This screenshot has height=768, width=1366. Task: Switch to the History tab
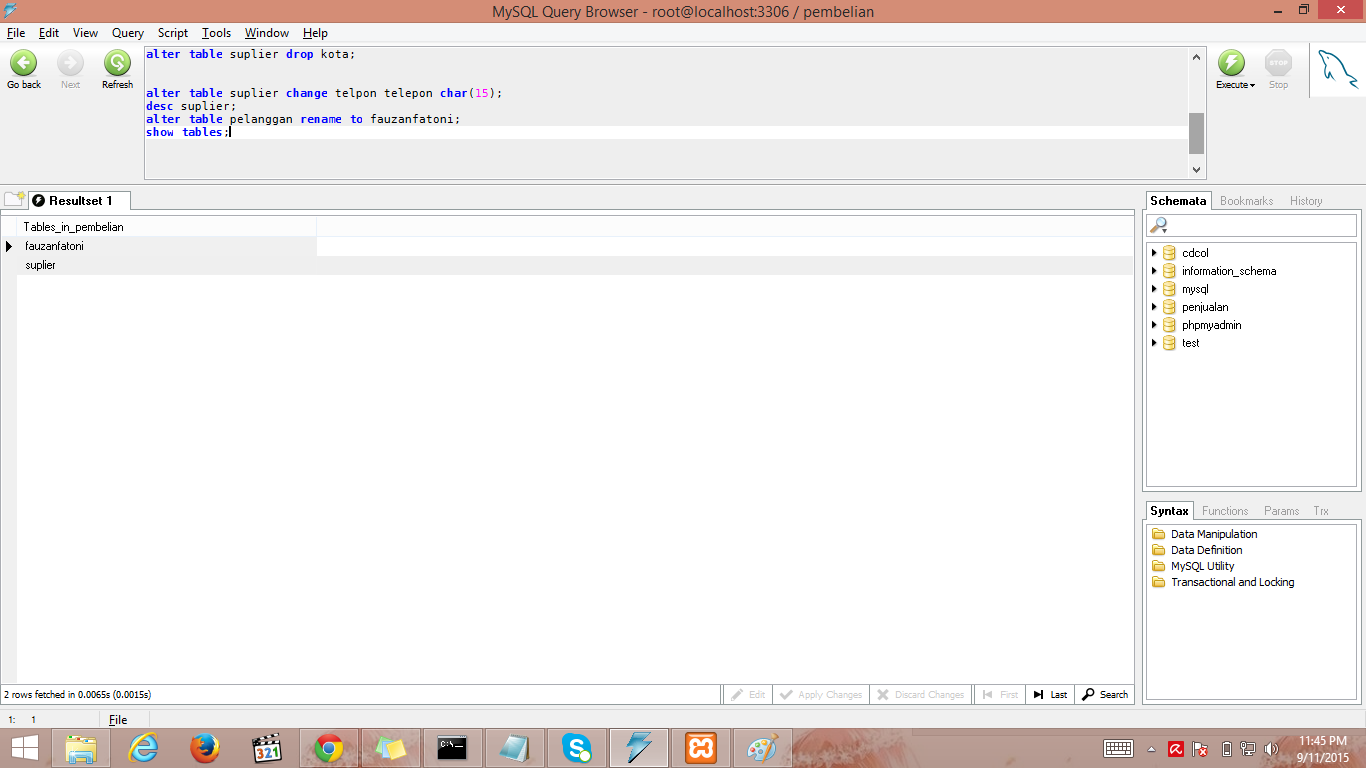[1305, 200]
